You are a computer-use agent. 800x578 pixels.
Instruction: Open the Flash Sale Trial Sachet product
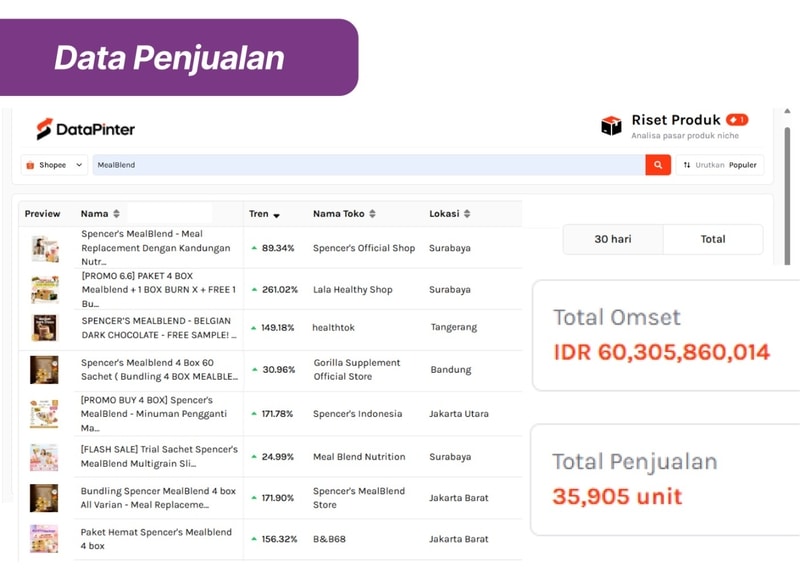[159, 456]
